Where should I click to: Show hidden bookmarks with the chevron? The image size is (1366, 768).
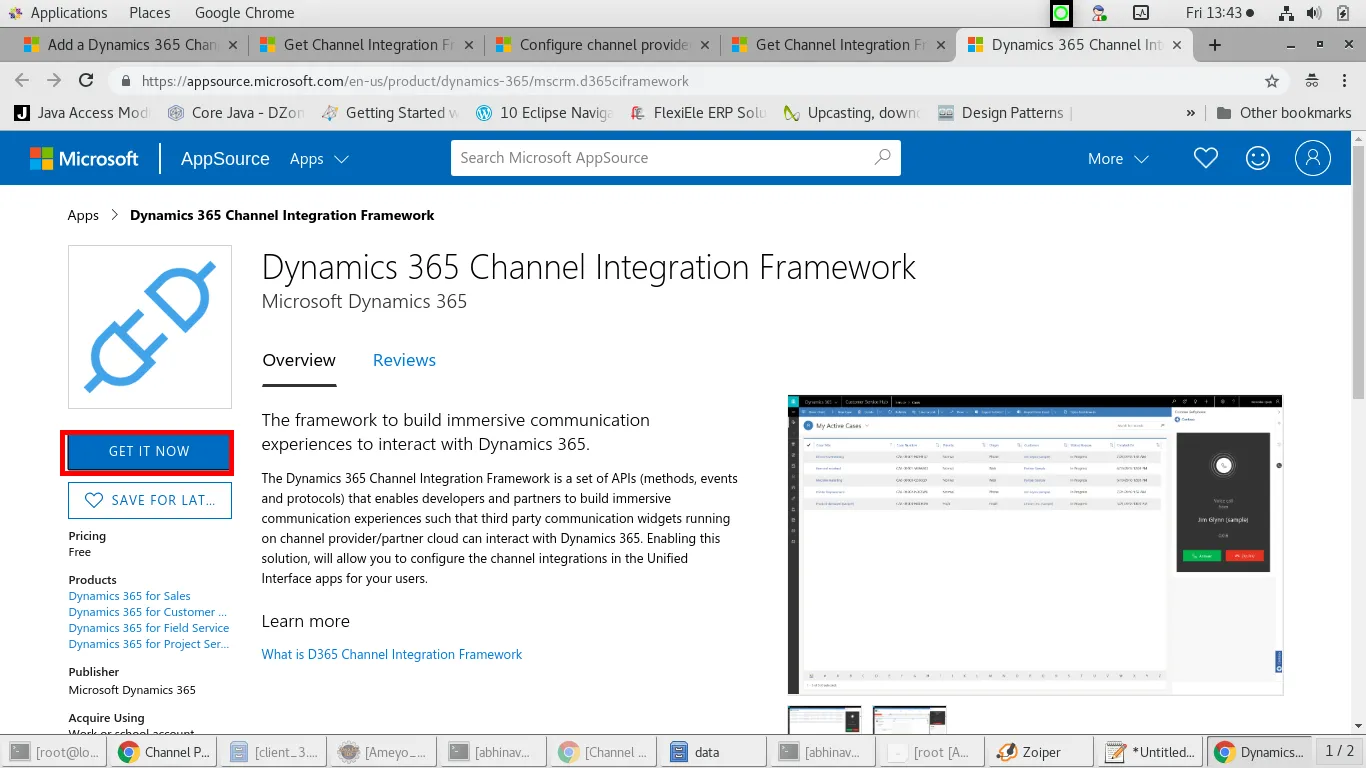1191,113
